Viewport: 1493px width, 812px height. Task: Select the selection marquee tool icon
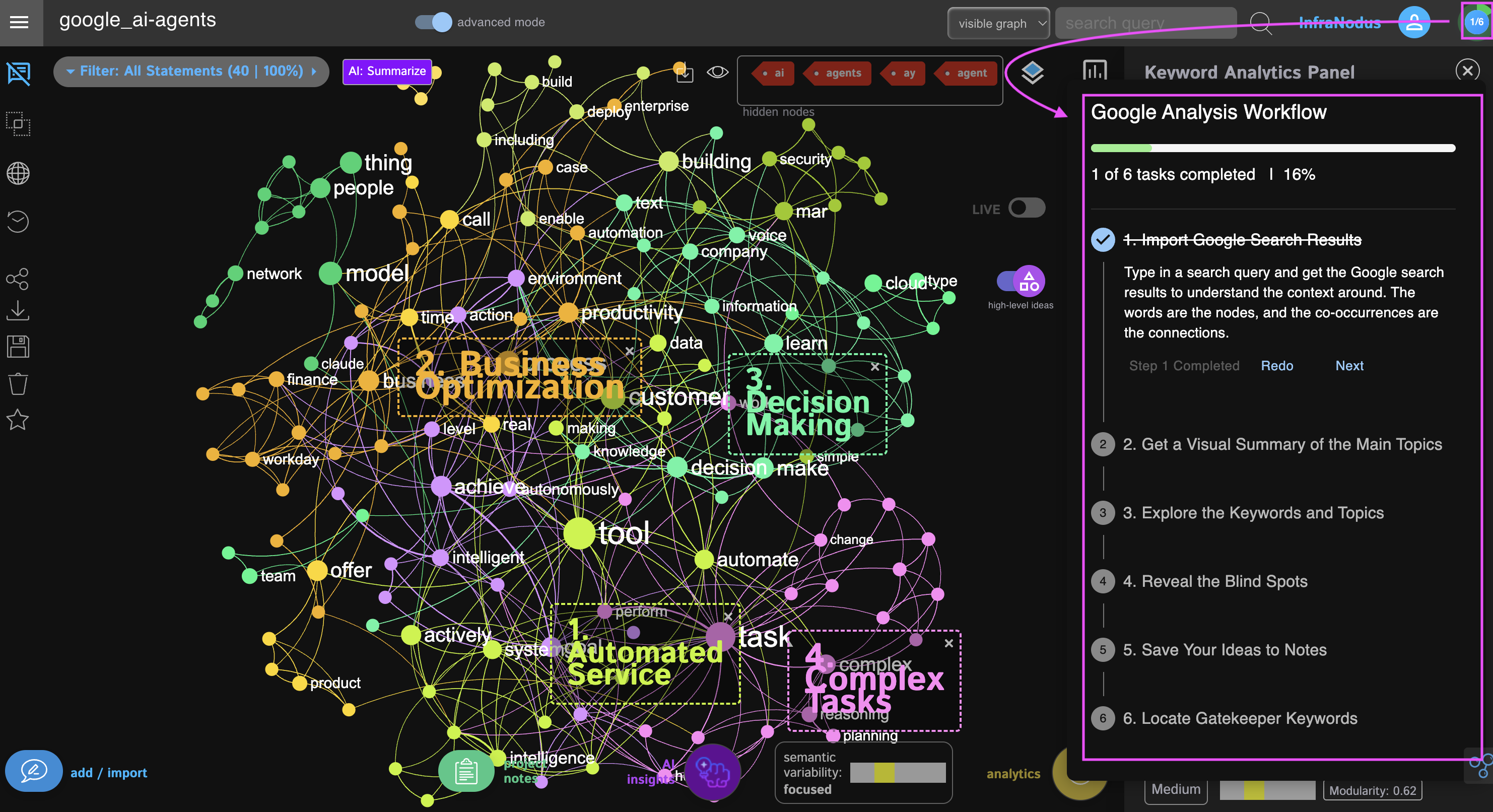point(19,123)
